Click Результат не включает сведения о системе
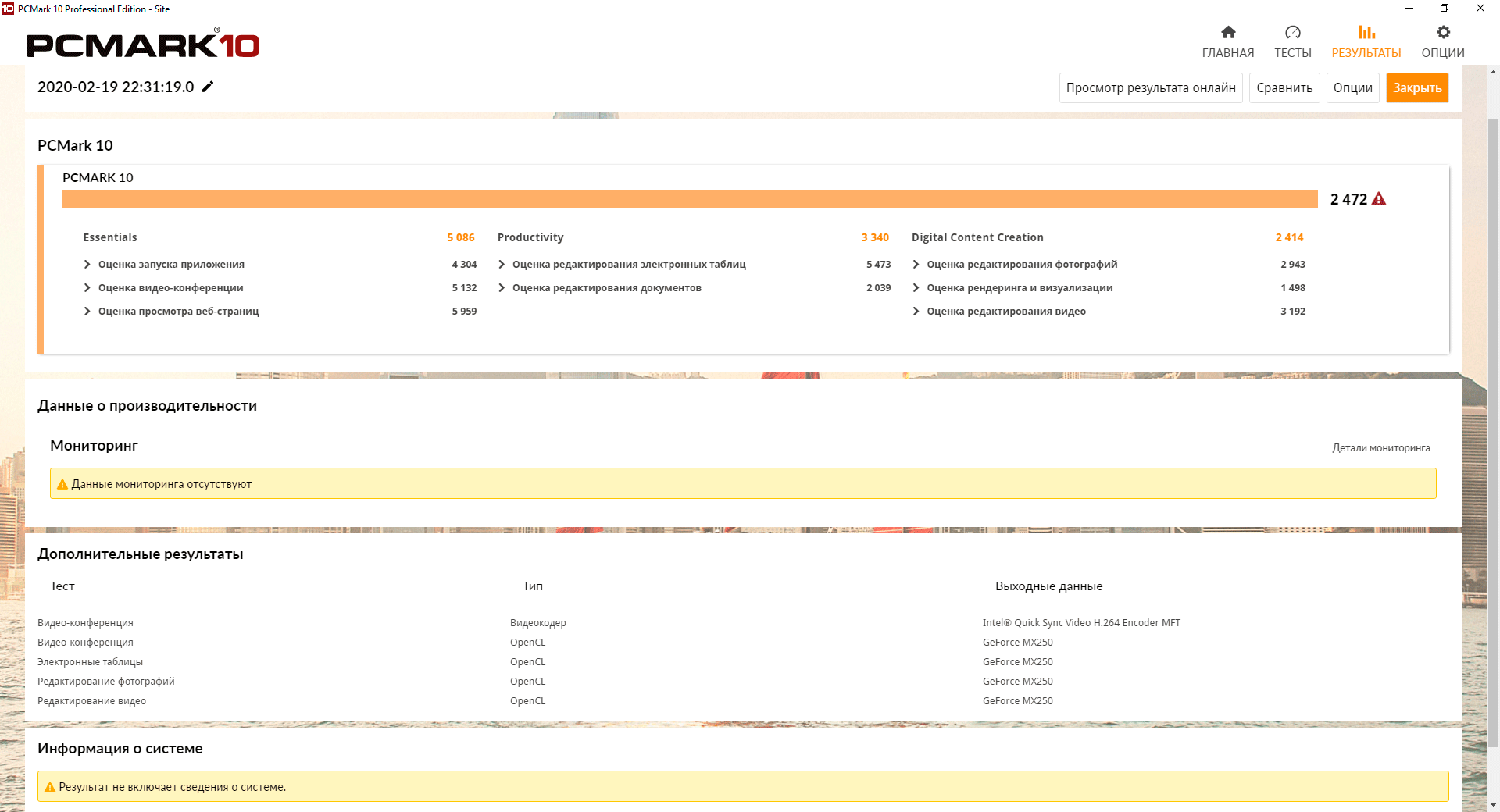This screenshot has height=812, width=1500. pos(173,787)
